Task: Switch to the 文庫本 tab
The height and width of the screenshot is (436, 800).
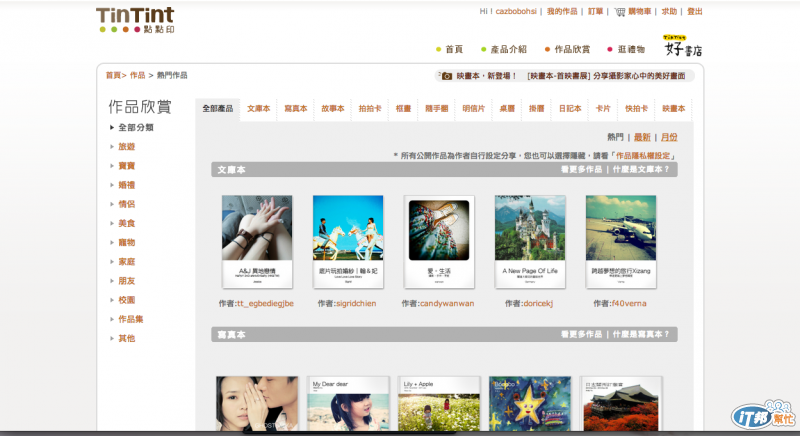Action: [x=259, y=109]
